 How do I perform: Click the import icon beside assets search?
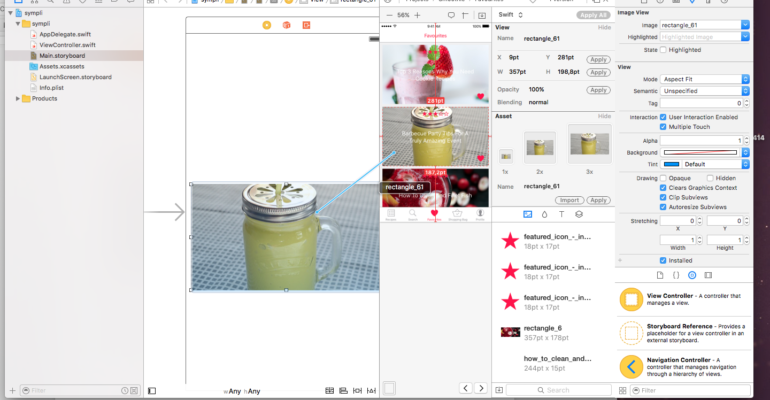point(499,390)
